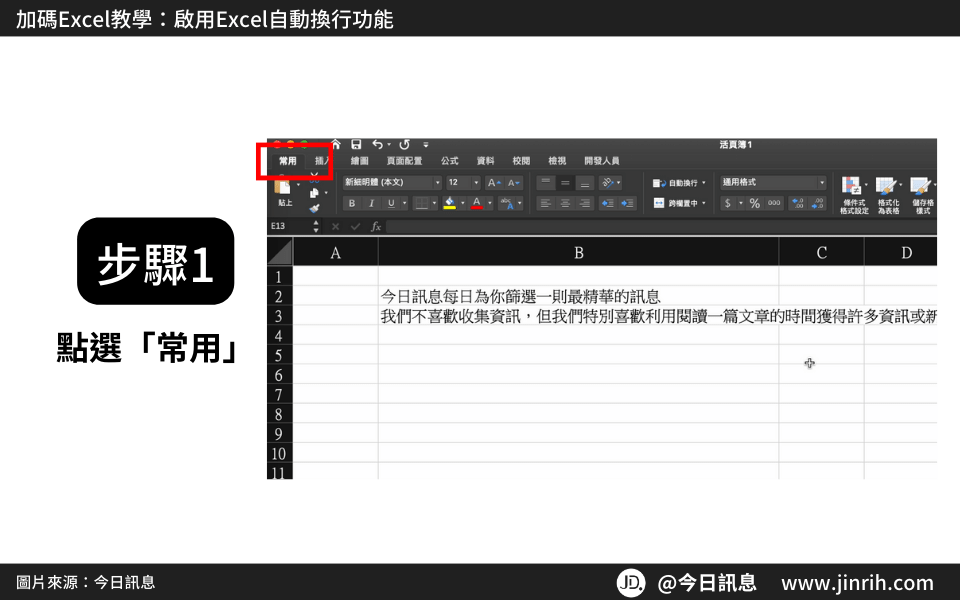This screenshot has width=960, height=600.
Task: Apply comma style 000 format
Action: pos(774,203)
